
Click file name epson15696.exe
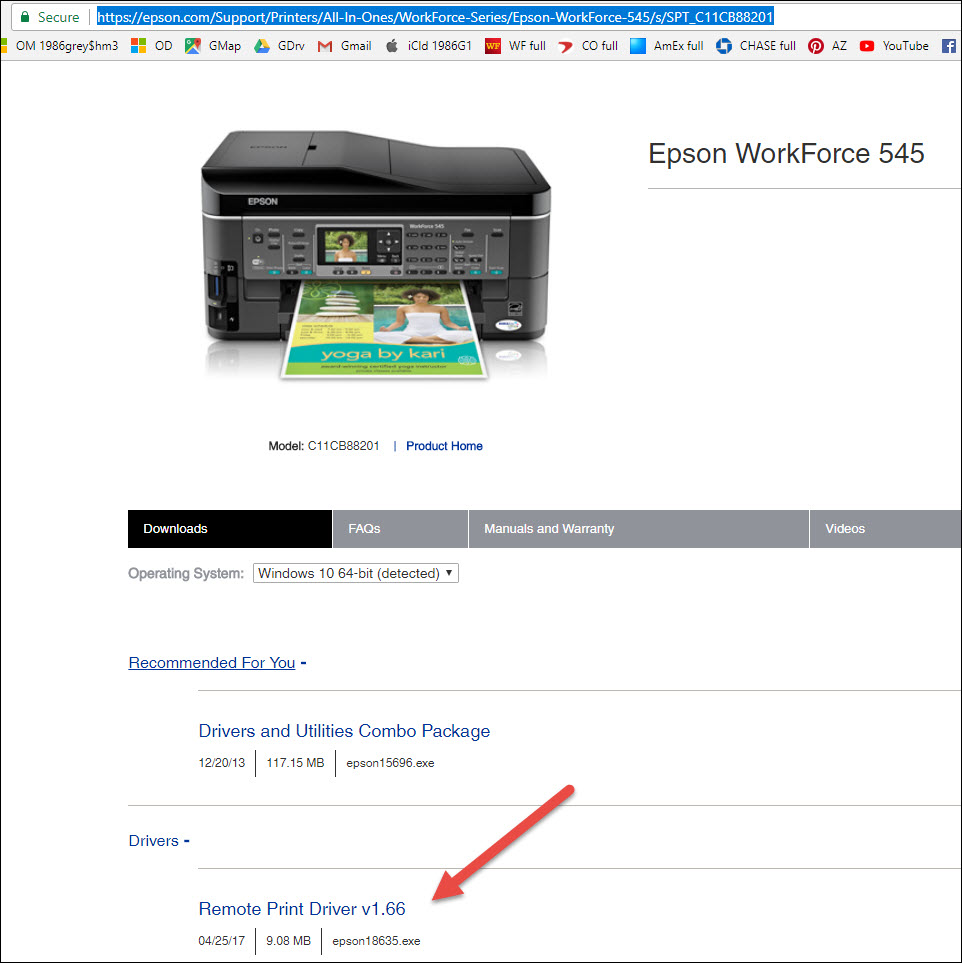(390, 763)
